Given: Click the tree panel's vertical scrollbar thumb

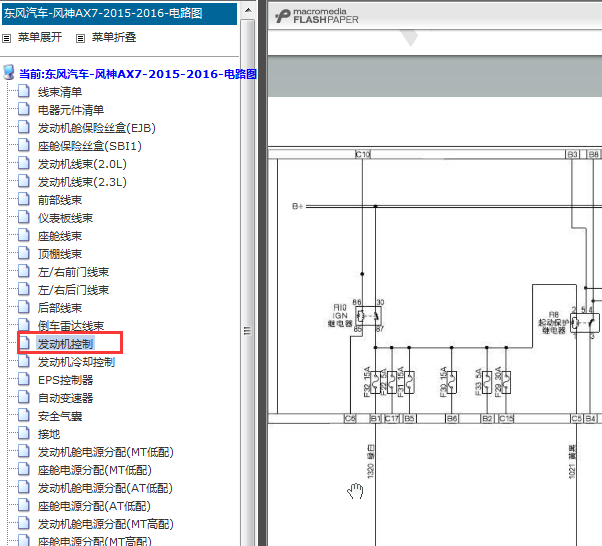Looking at the screenshot, I should [248, 330].
